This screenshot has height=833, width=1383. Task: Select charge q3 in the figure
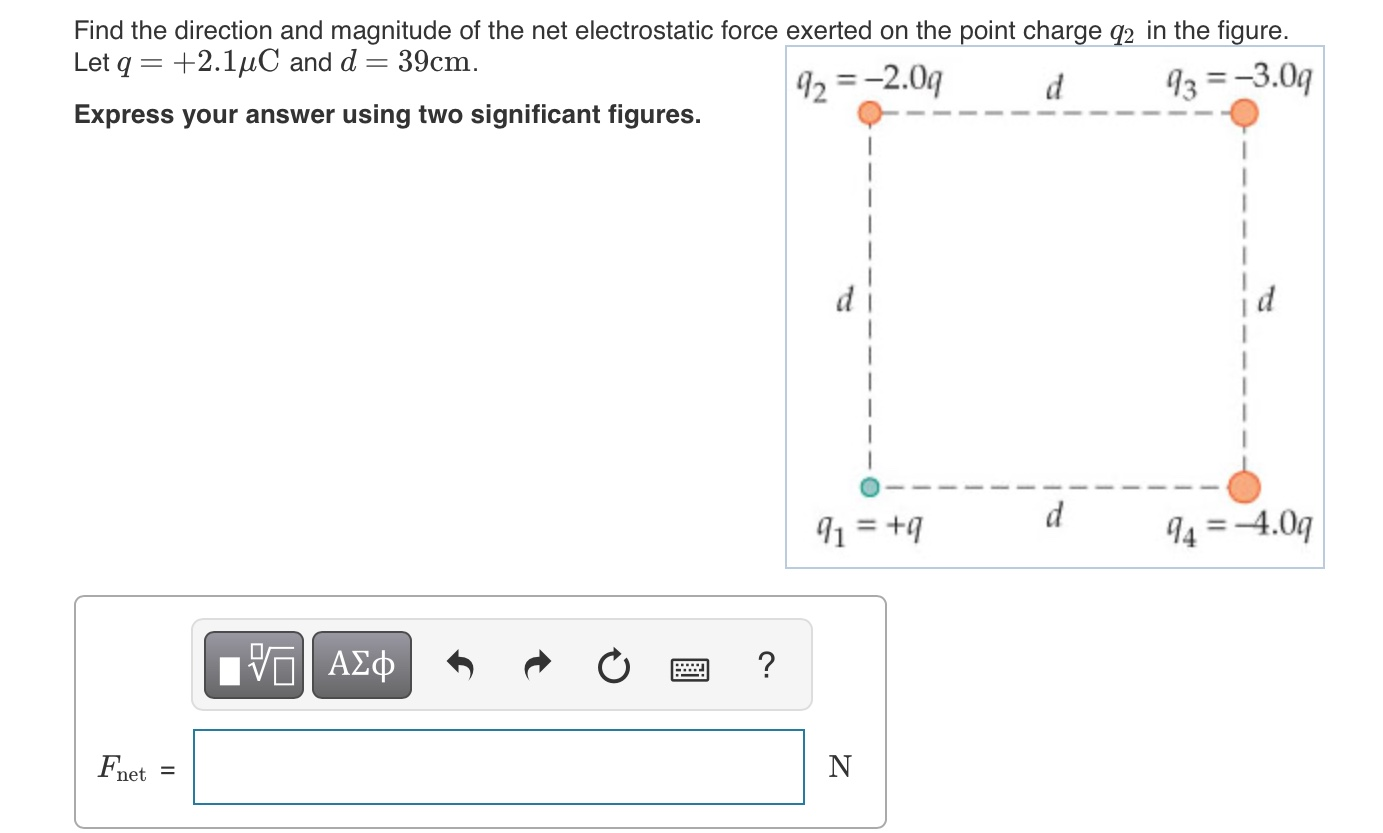(1244, 112)
